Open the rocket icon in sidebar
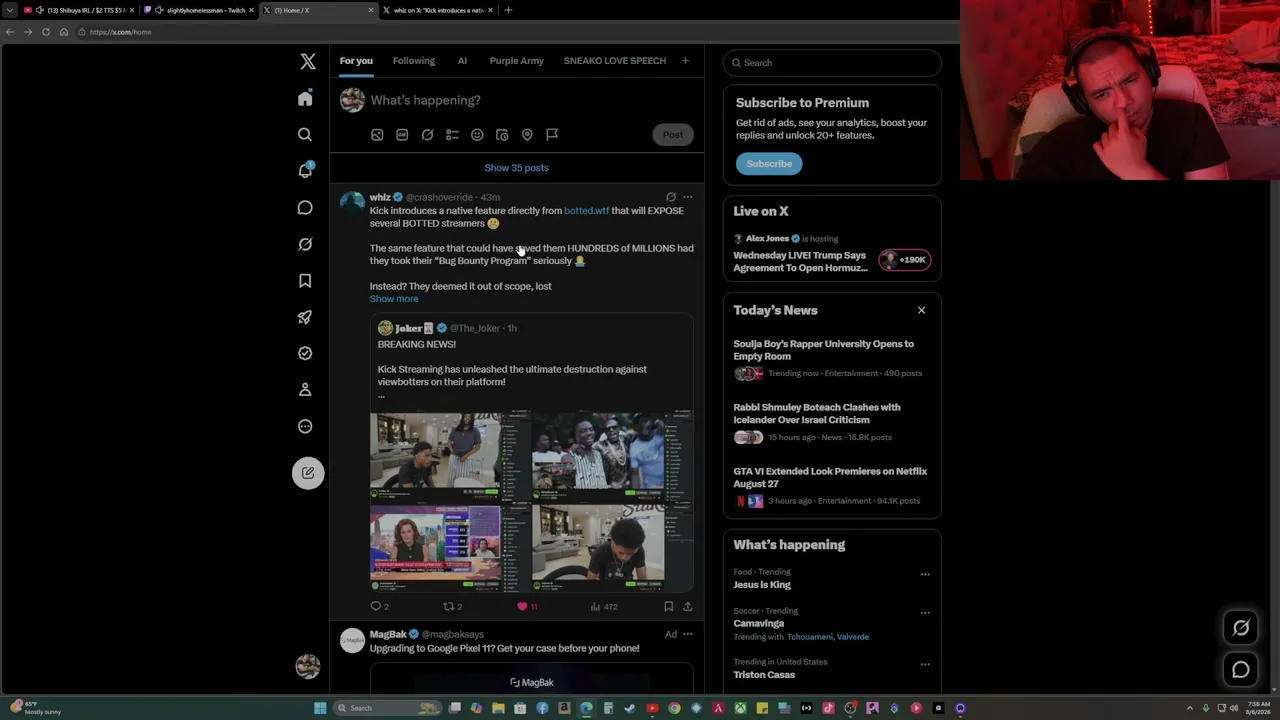1280x720 pixels. pyautogui.click(x=305, y=317)
